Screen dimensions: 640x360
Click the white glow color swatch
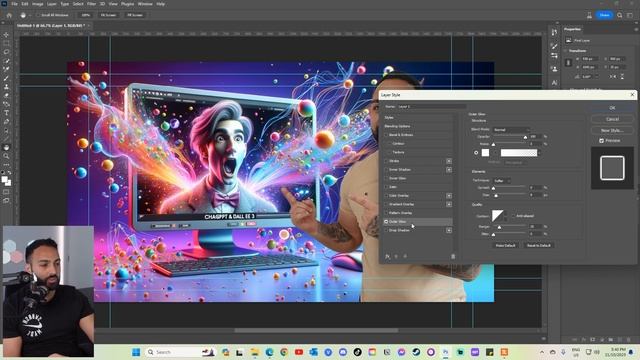pos(485,153)
